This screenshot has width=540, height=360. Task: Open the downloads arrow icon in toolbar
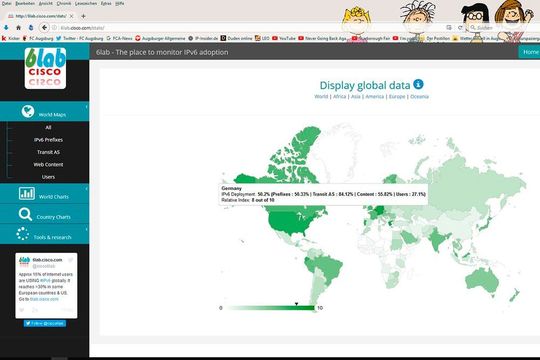[6, 28]
